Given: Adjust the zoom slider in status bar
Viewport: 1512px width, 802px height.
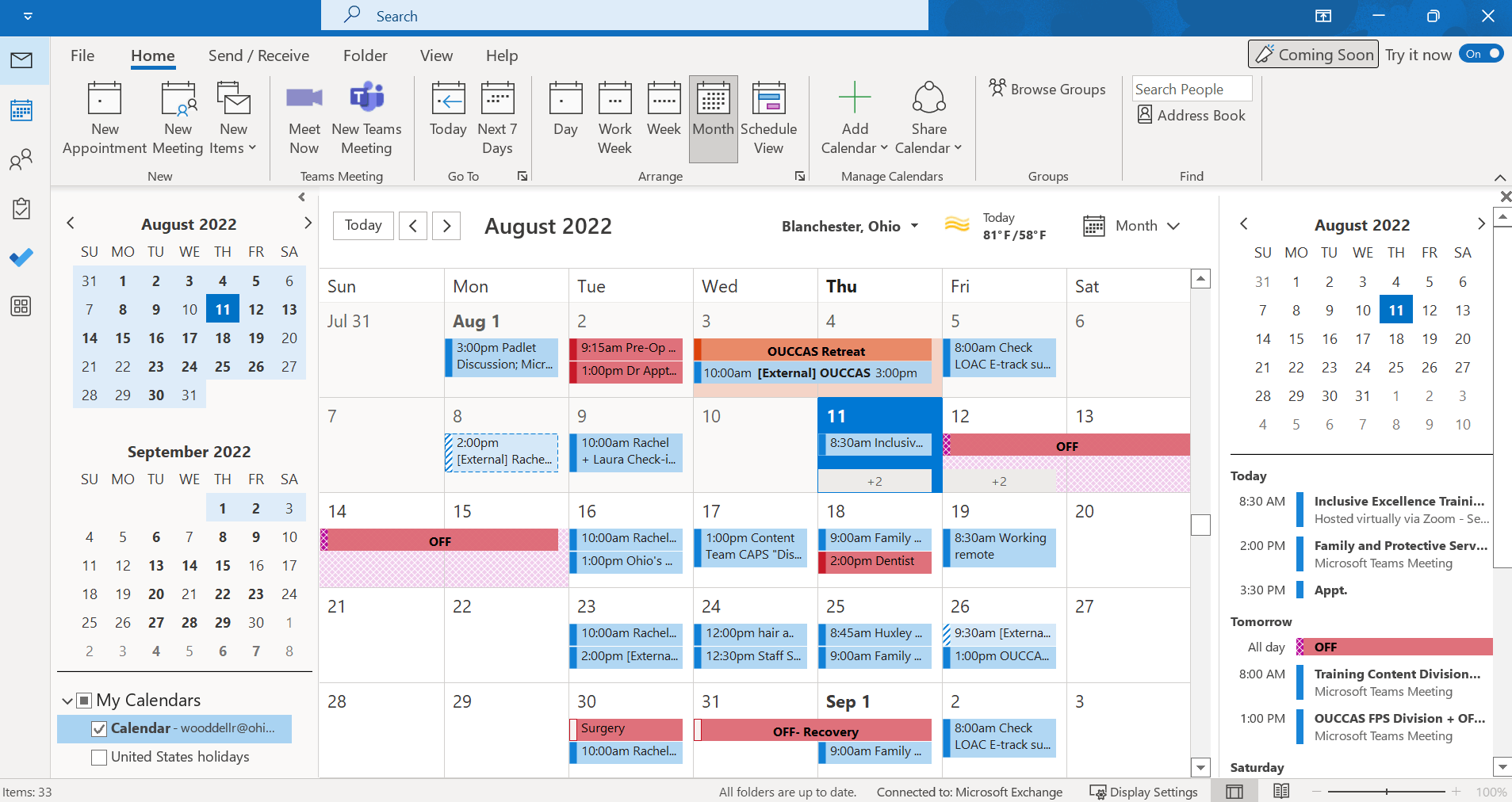Looking at the screenshot, I should [1385, 792].
